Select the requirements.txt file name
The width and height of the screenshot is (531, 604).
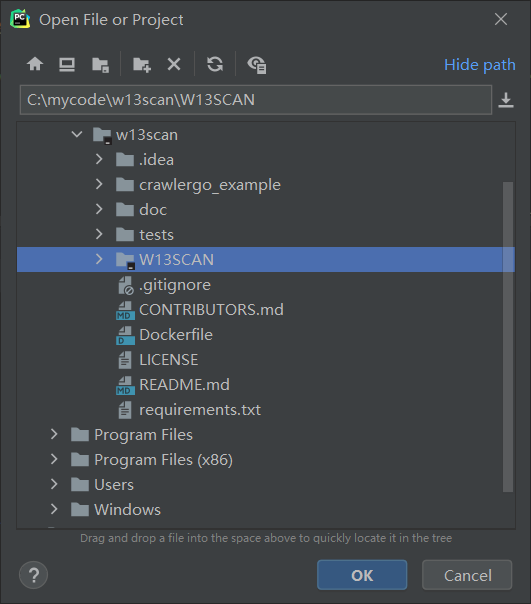pos(200,410)
